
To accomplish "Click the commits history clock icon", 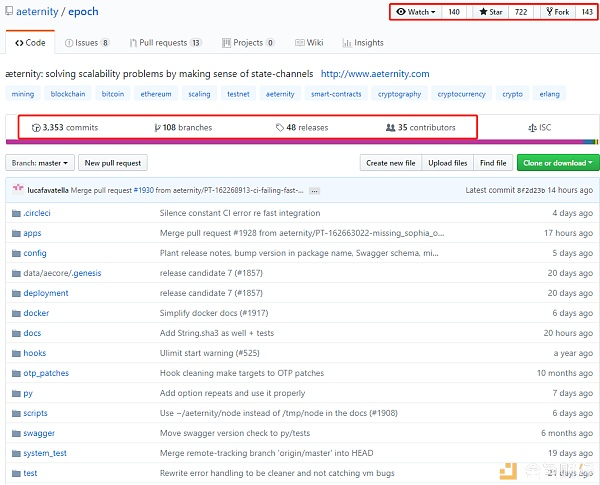I will coord(36,127).
